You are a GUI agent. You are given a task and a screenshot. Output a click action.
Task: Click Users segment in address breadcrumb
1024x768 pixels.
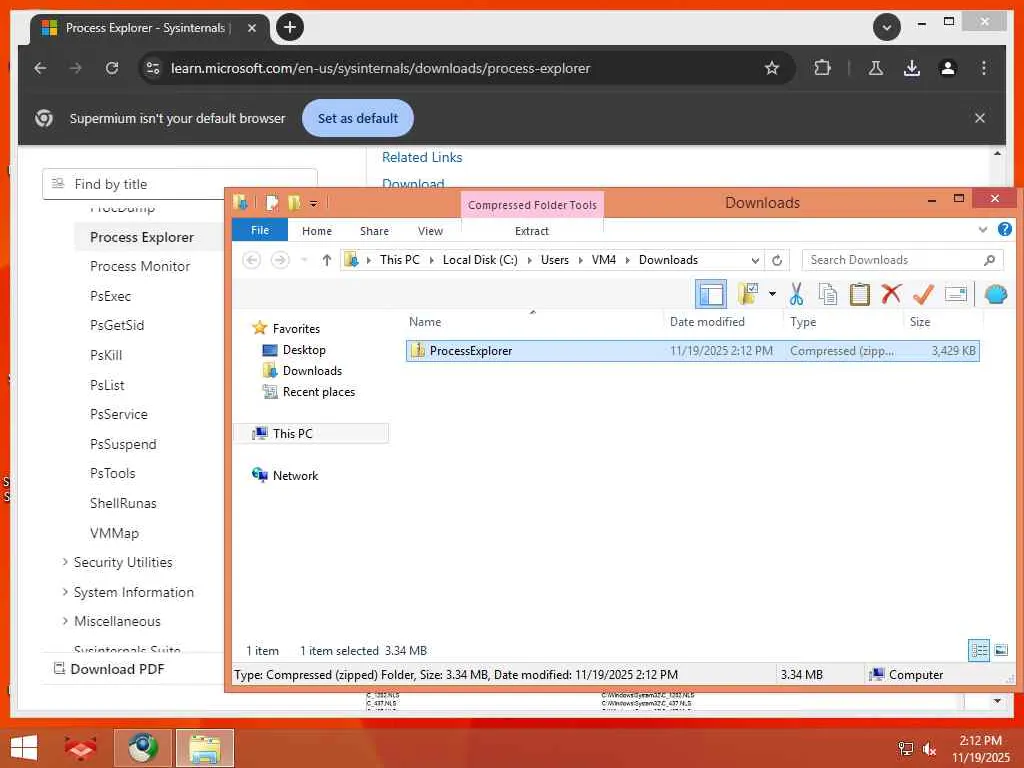[554, 260]
